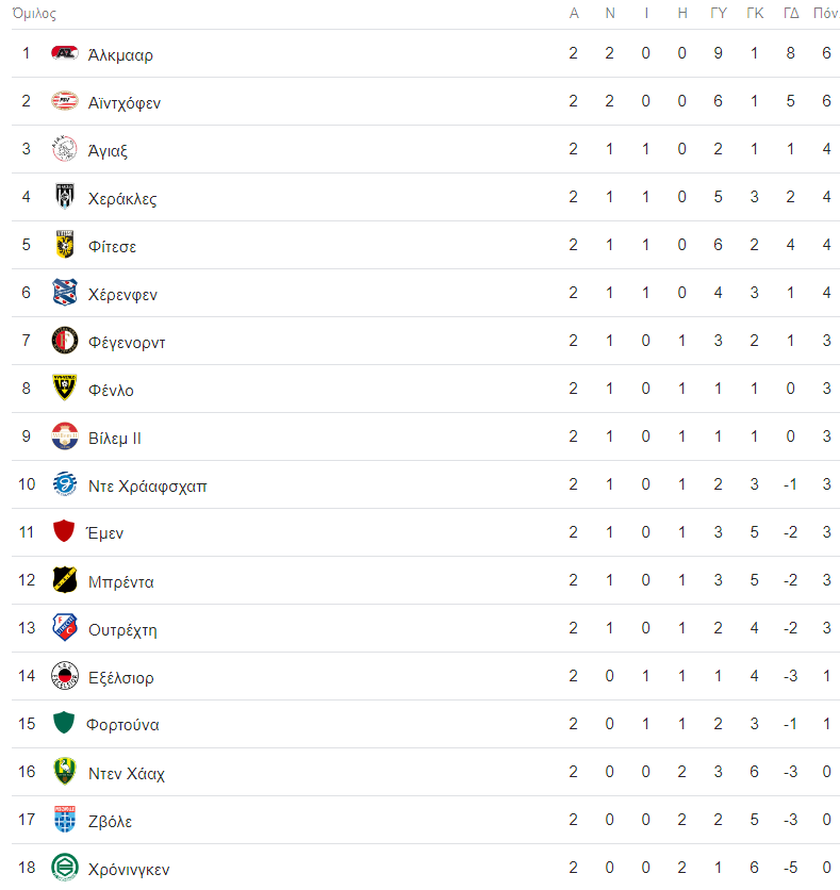Click the Vitesse yellow-black crest

tap(64, 245)
